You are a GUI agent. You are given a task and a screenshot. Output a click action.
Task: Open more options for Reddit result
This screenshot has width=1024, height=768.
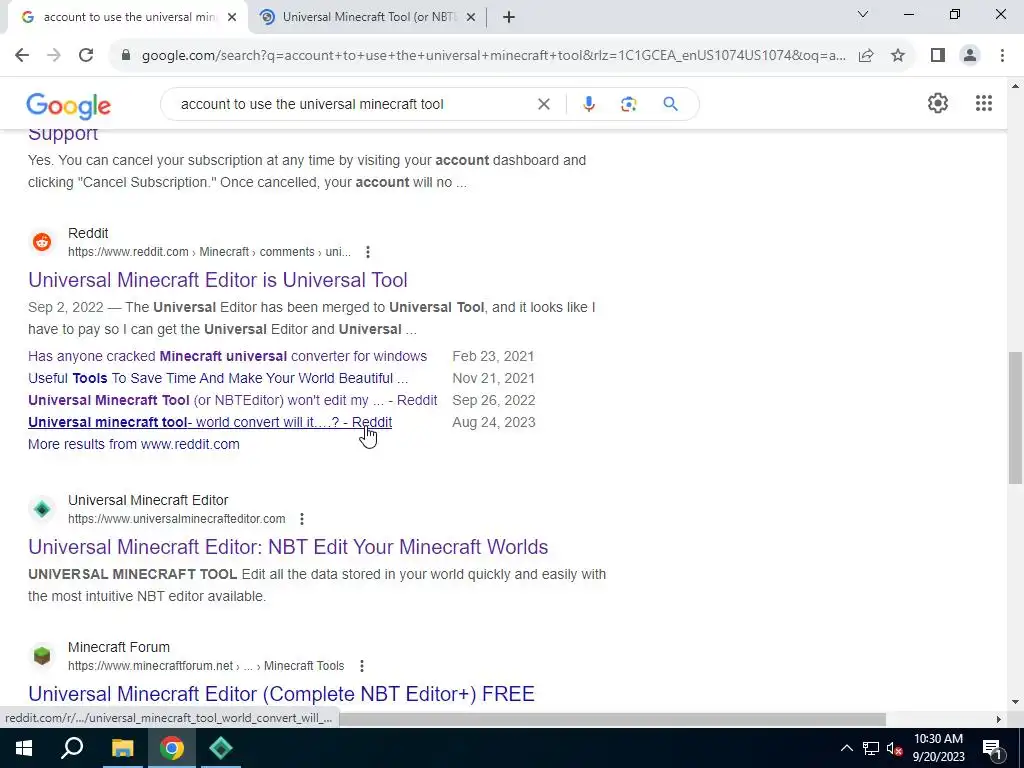pyautogui.click(x=368, y=252)
